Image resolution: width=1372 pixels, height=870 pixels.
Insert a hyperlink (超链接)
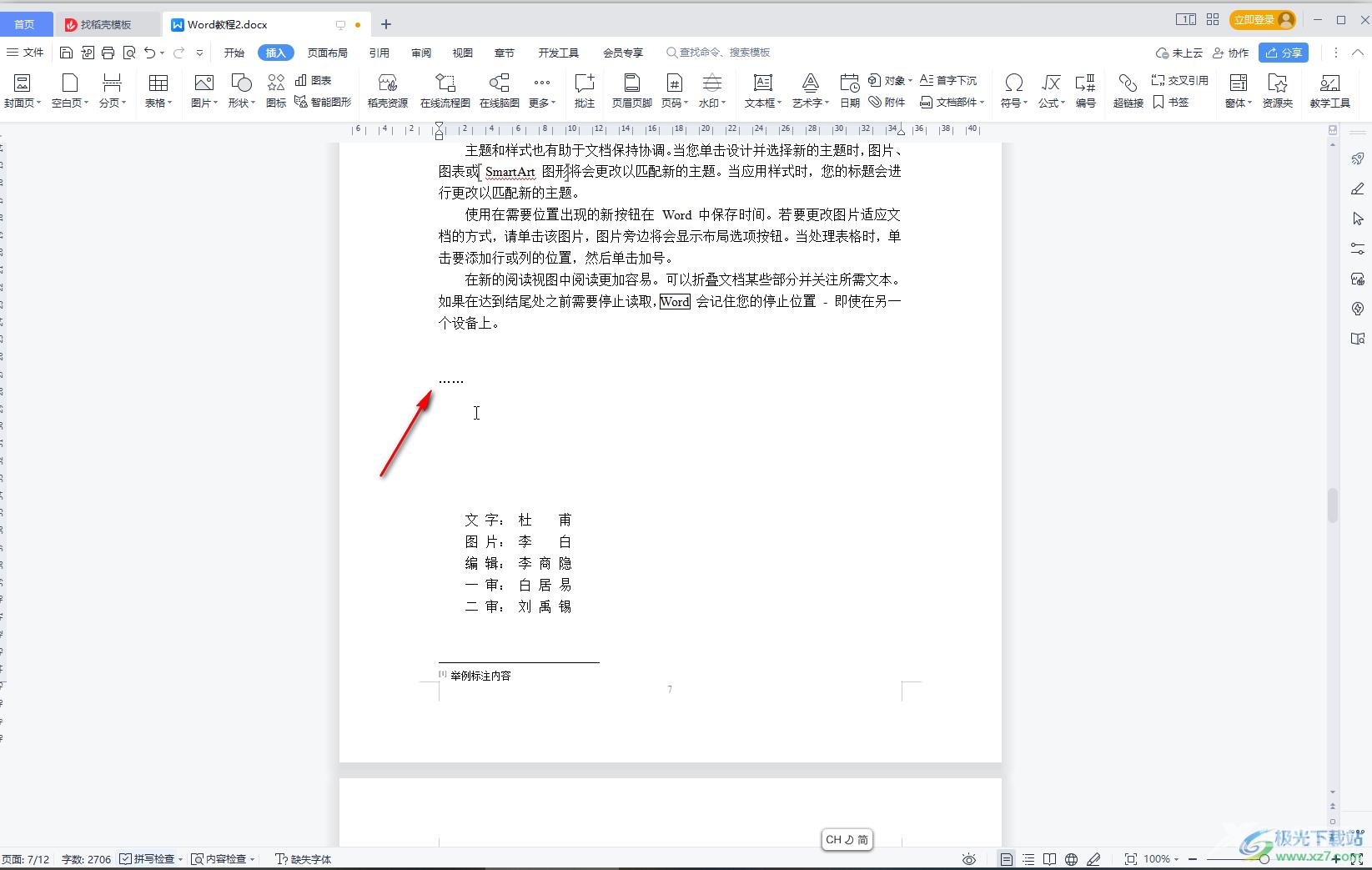click(x=1128, y=91)
